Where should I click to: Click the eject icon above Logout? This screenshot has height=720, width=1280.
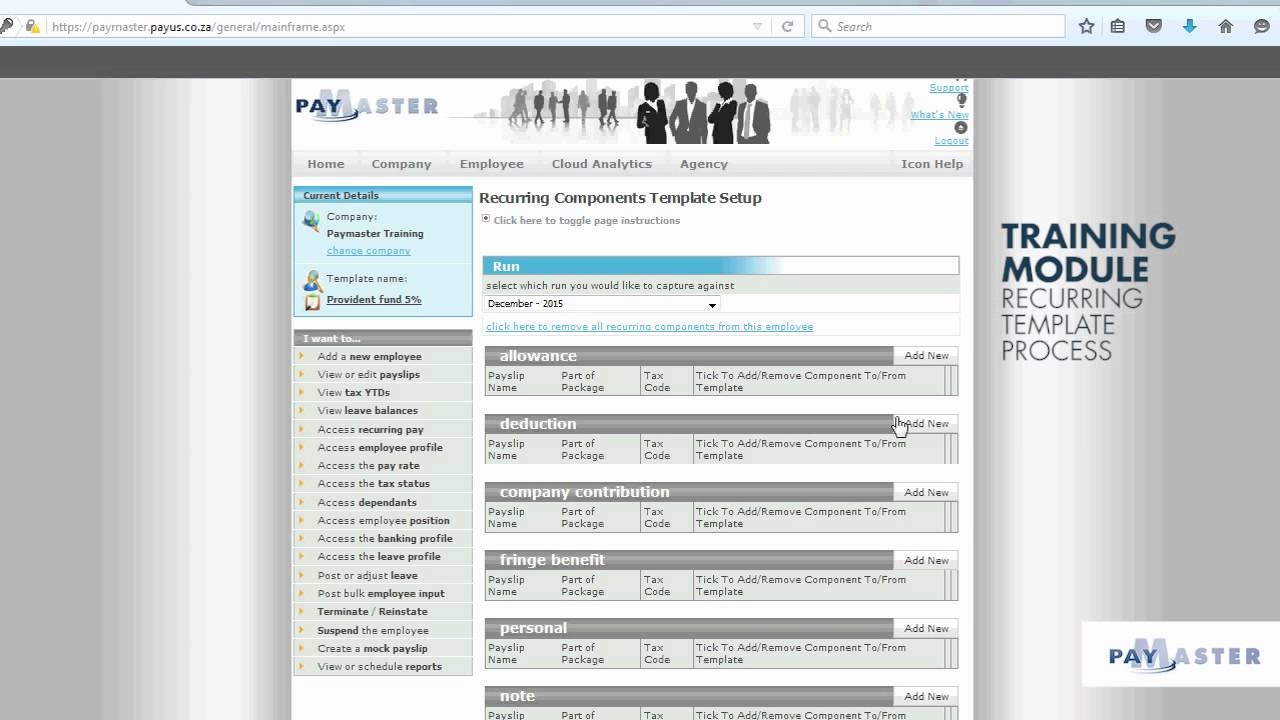click(961, 127)
